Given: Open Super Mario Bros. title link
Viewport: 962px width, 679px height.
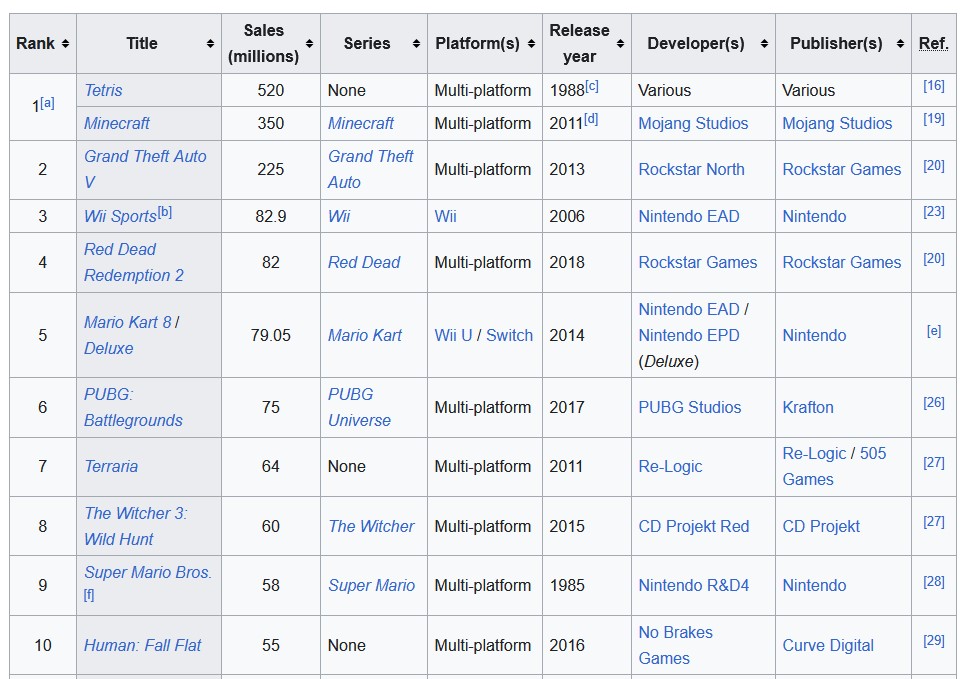Looking at the screenshot, I should click(148, 572).
